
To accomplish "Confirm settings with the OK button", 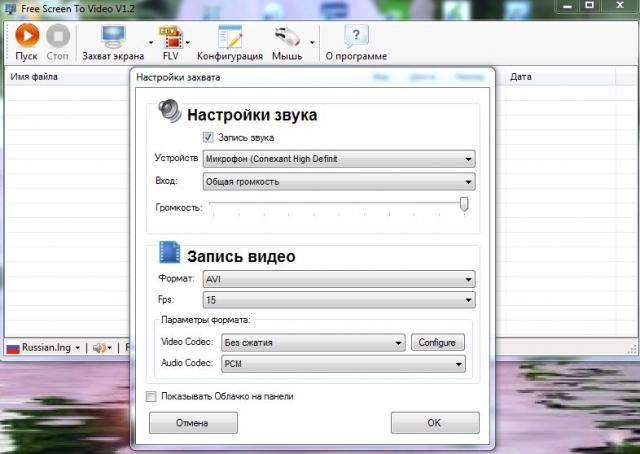I will click(x=435, y=423).
